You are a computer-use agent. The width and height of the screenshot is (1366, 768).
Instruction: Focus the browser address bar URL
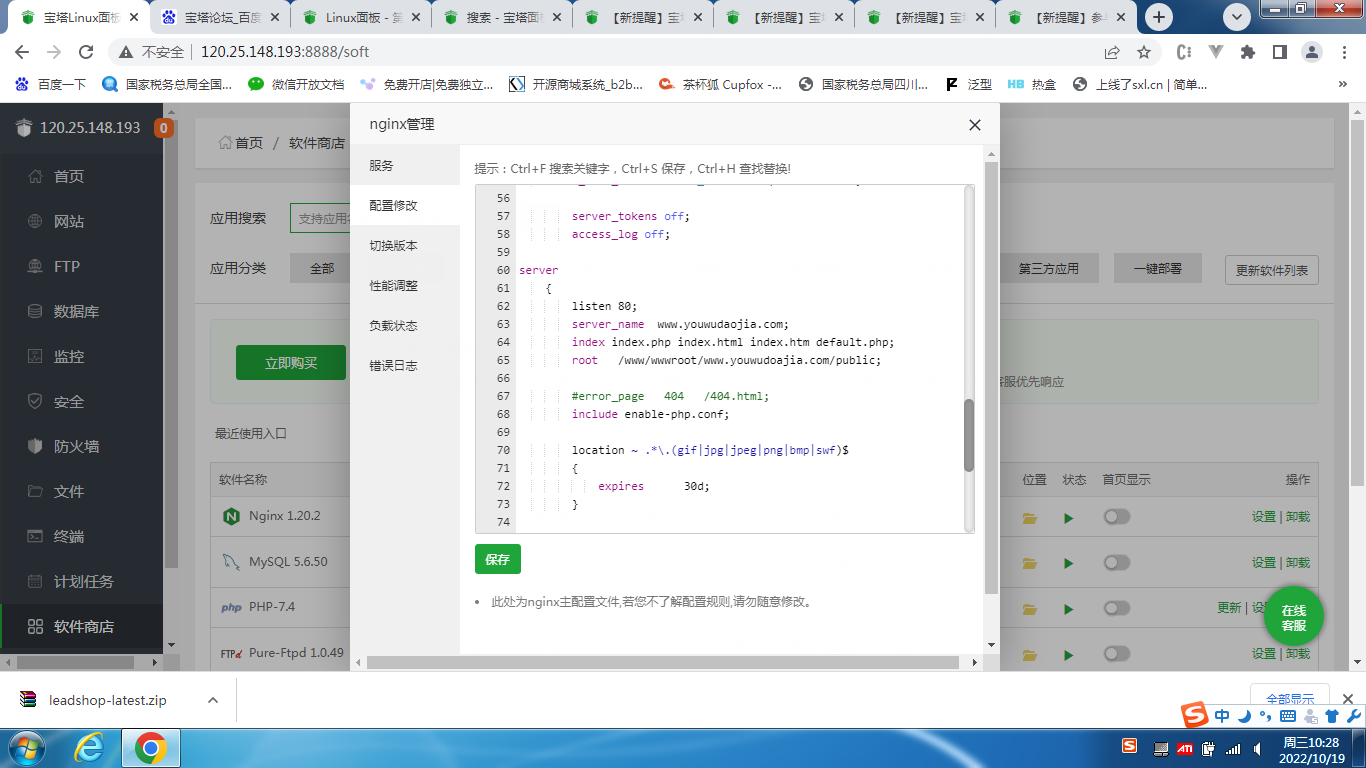point(285,52)
